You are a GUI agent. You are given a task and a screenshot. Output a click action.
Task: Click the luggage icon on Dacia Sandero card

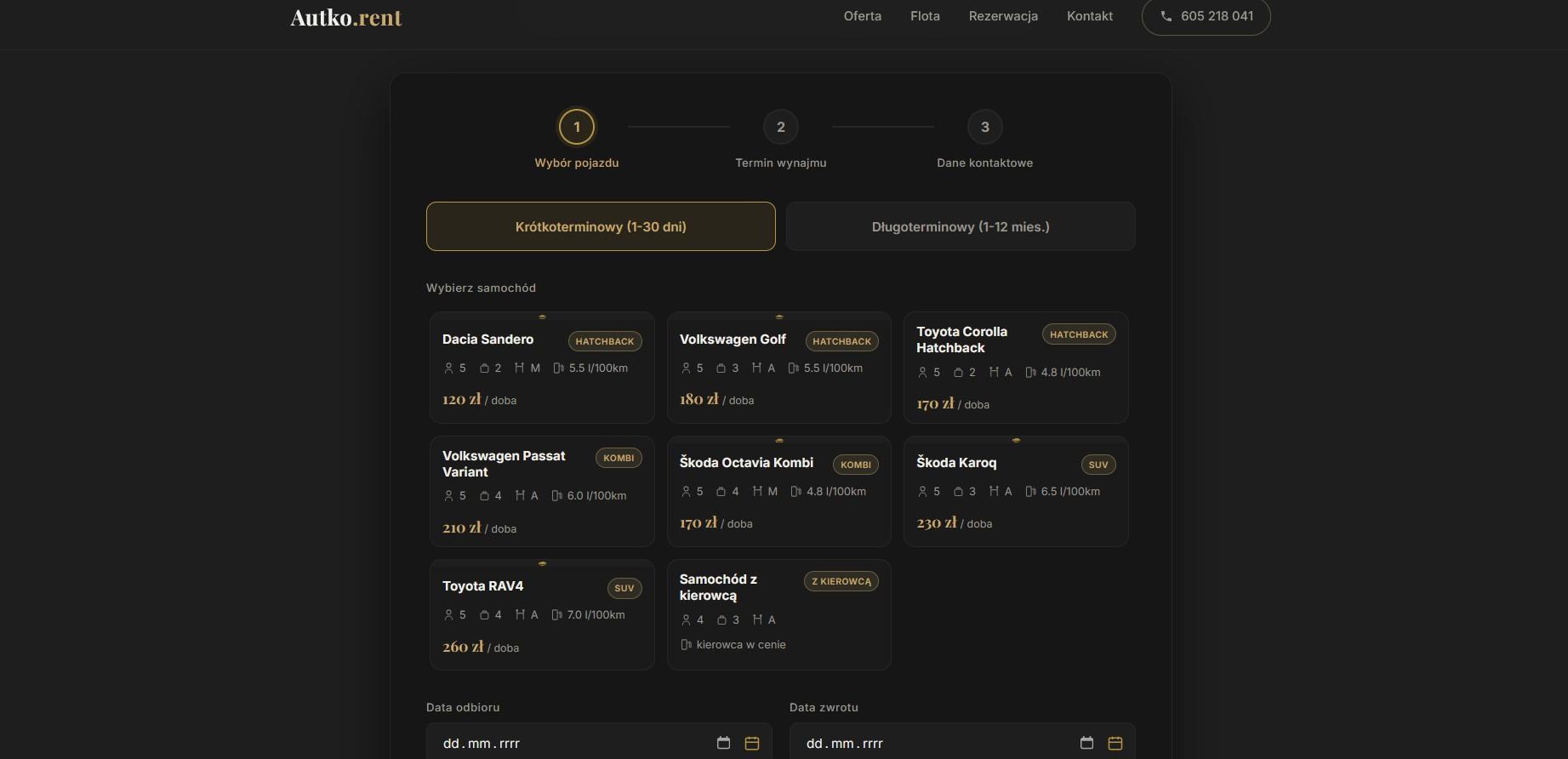pyautogui.click(x=484, y=368)
